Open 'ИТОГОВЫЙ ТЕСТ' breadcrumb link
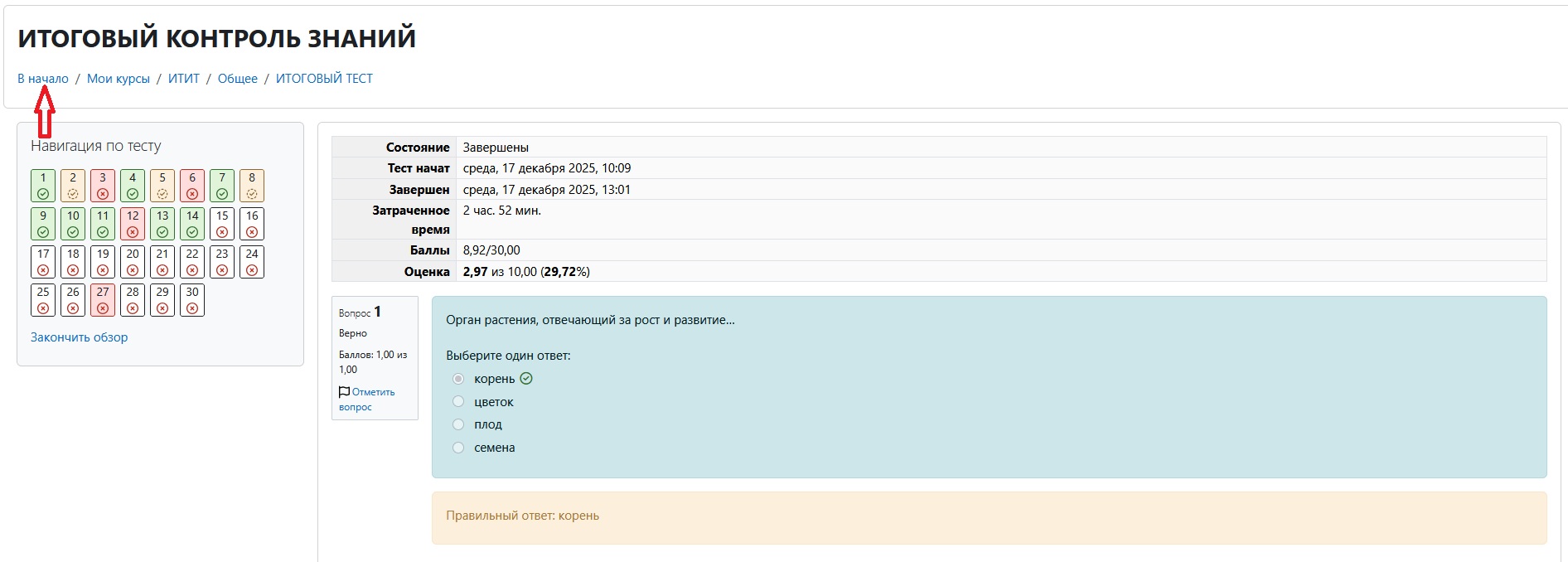Viewport: 1568px width, 562px height. tap(324, 79)
